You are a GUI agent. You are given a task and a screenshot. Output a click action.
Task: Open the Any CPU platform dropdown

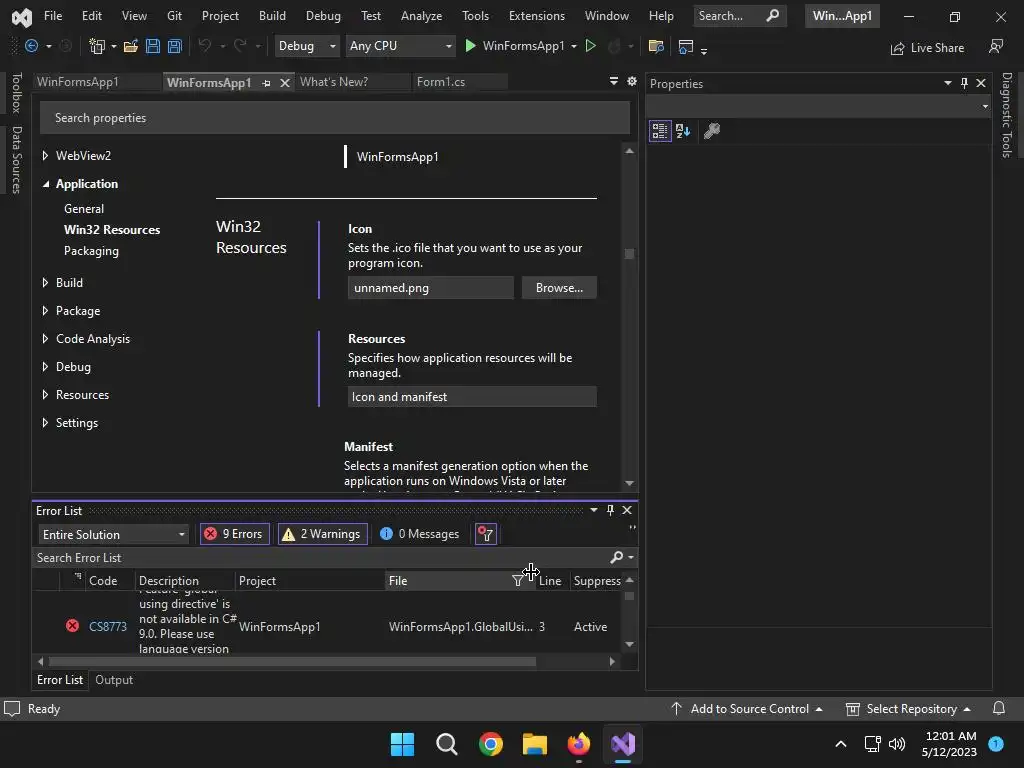pos(400,46)
